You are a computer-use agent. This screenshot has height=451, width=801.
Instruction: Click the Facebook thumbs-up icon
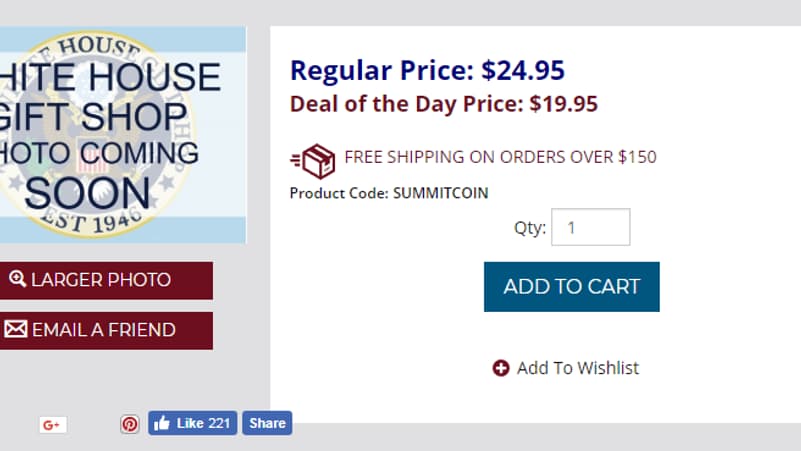162,423
